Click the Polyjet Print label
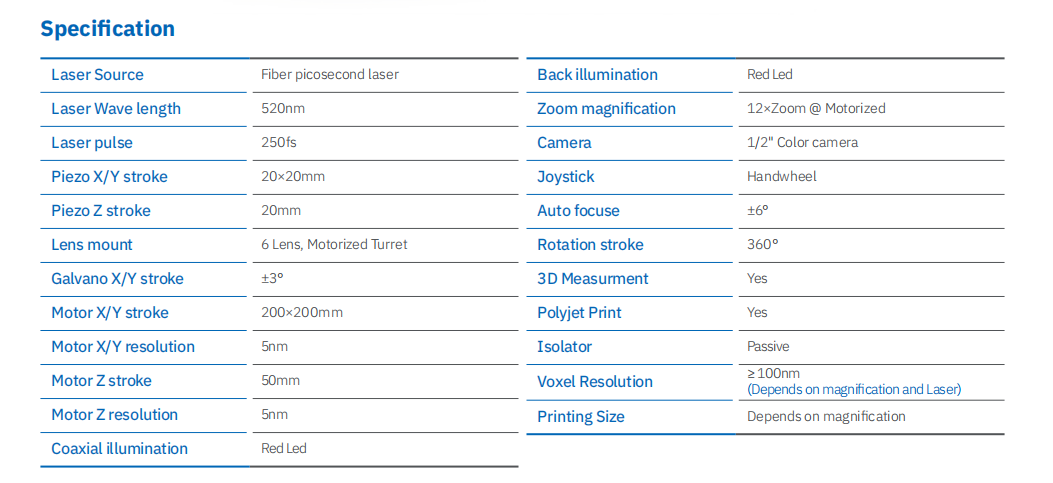Image resolution: width=1053 pixels, height=483 pixels. [x=579, y=313]
